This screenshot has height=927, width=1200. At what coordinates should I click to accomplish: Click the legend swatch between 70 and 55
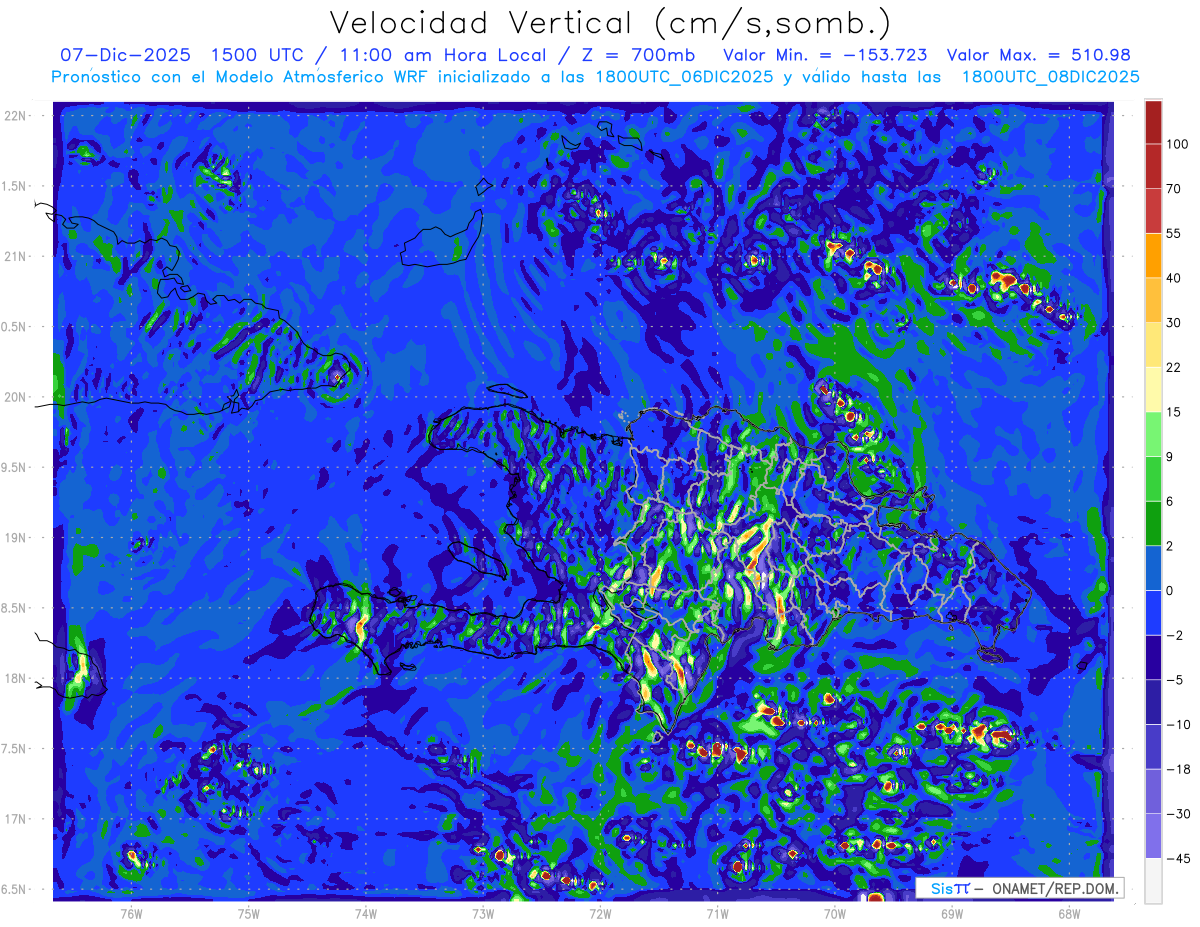coord(1153,210)
